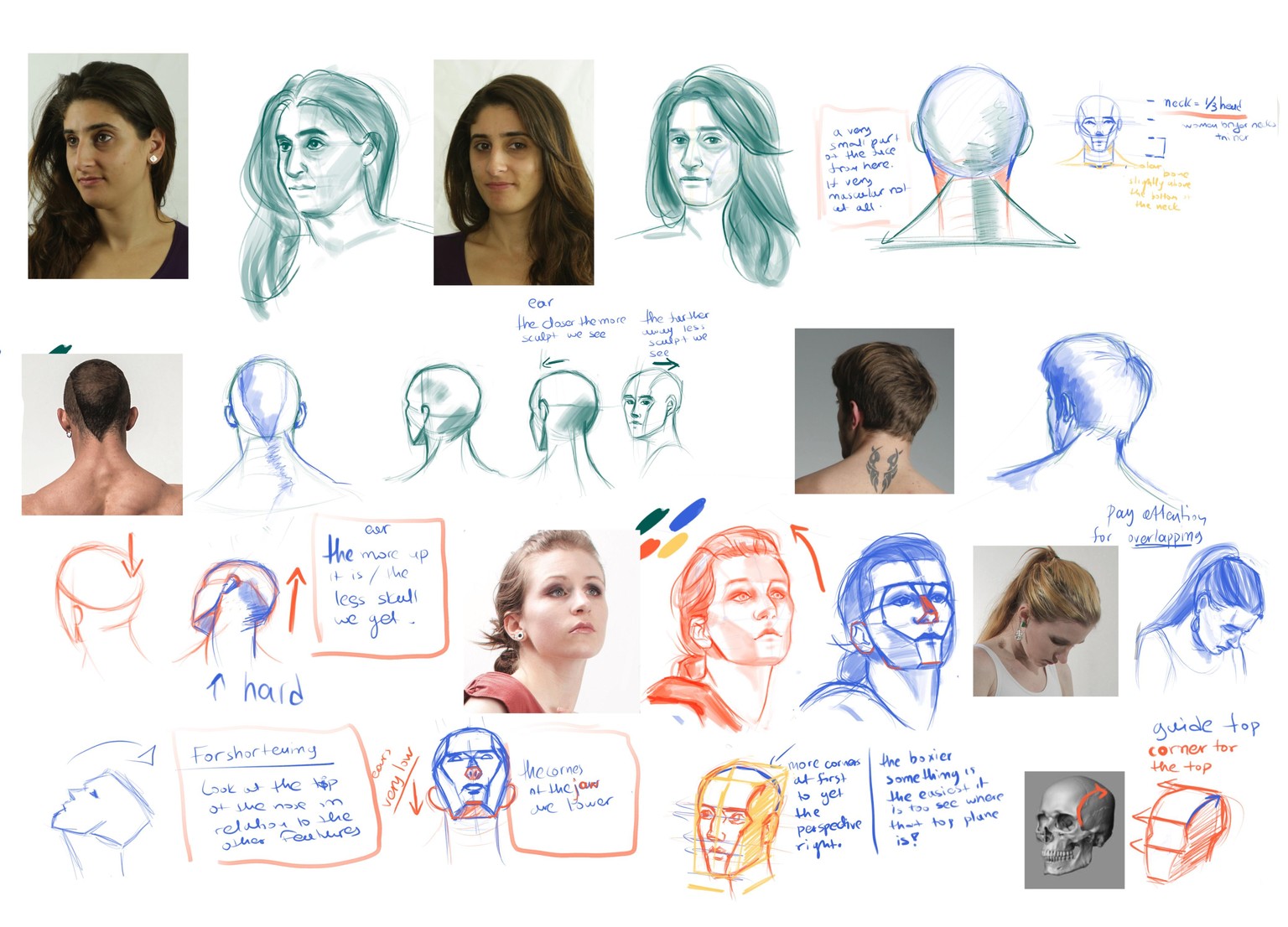This screenshot has width=1288, height=927.
Task: Open front-facing photo of brown-haired woman
Action: click(x=513, y=173)
